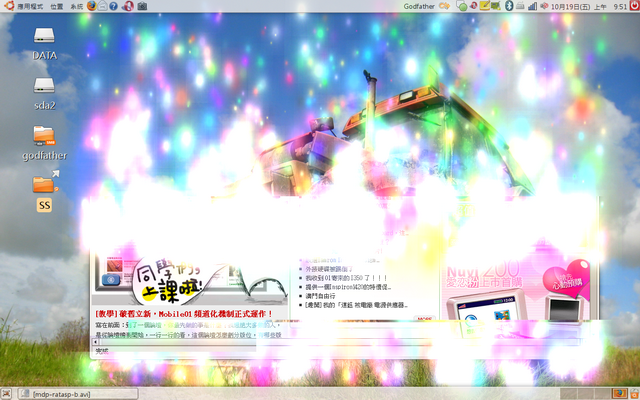Open the yellow sticky notes tray icon
640x400 pixels.
[x=484, y=6]
